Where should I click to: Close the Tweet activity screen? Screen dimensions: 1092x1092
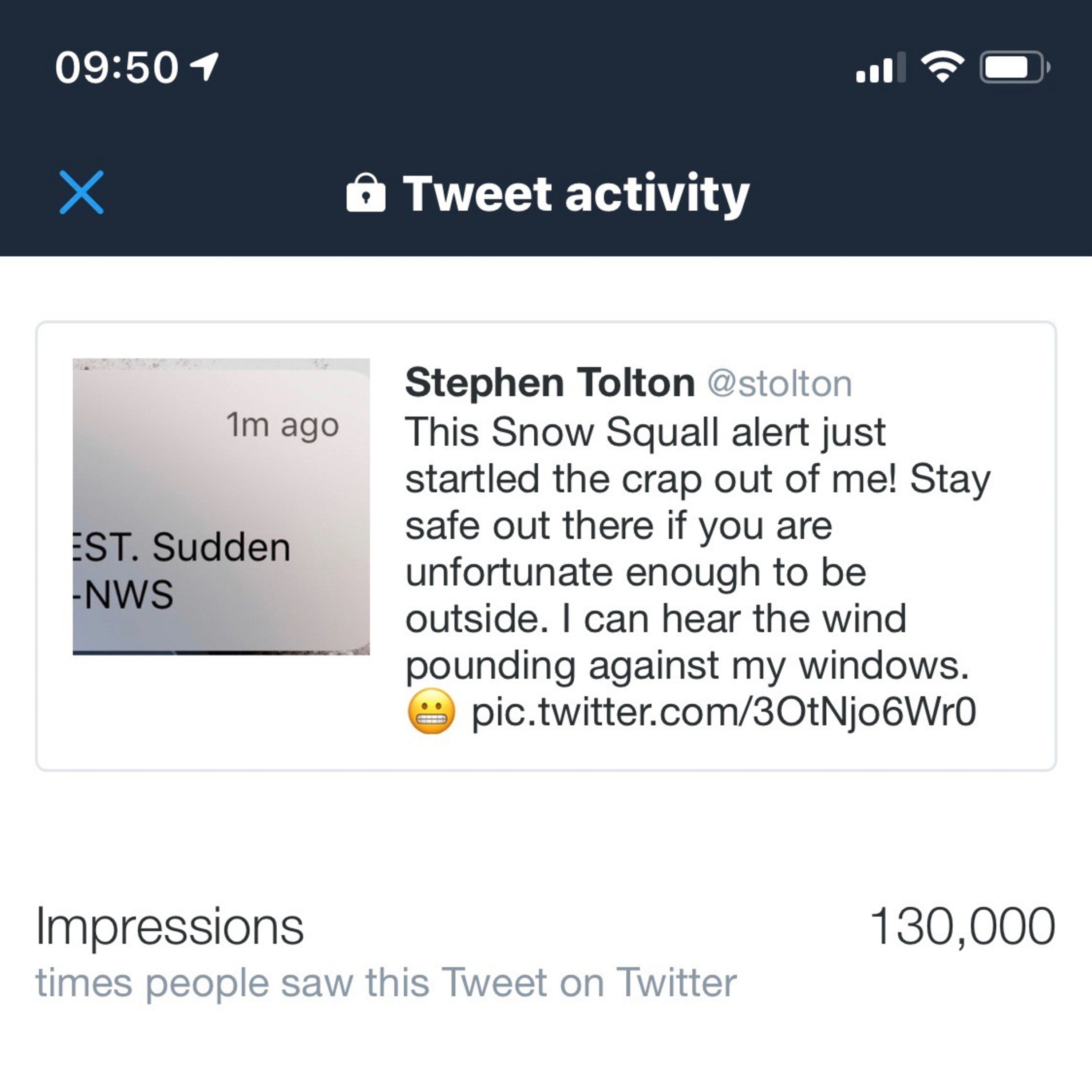pos(82,192)
